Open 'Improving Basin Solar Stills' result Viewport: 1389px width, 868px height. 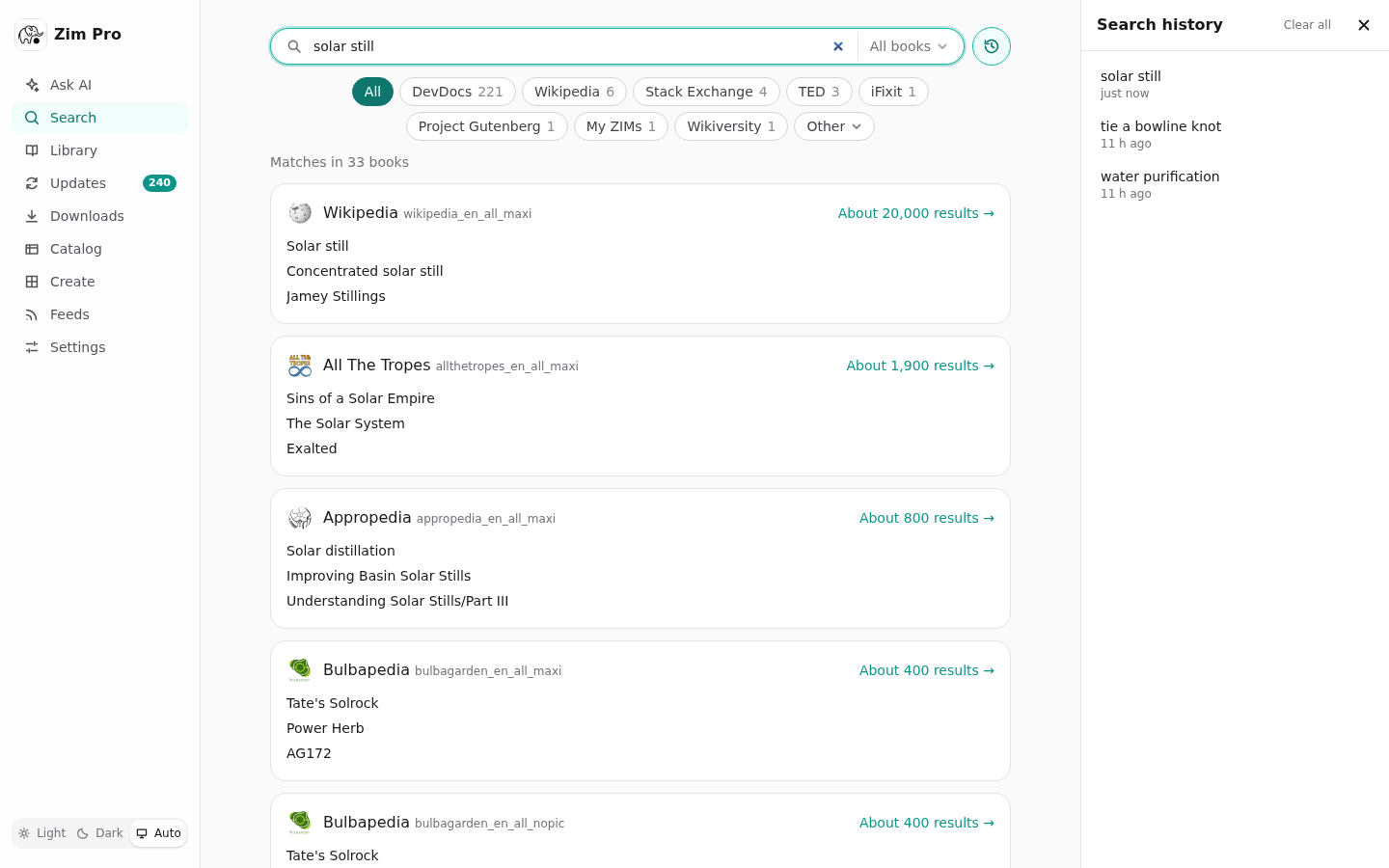click(378, 576)
